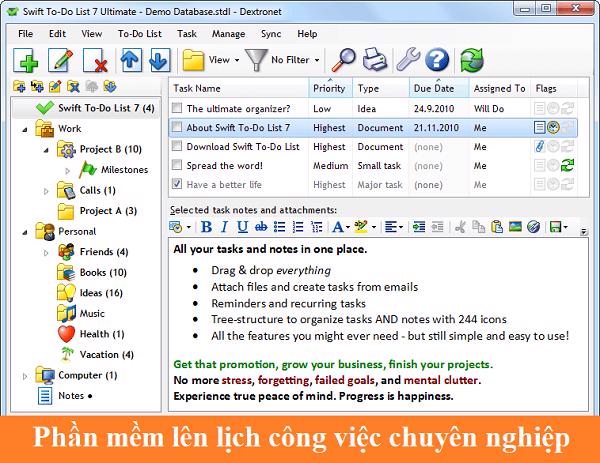The image size is (600, 463).
Task: Uncheck 'Have a better life' task checkbox
Action: [x=177, y=184]
